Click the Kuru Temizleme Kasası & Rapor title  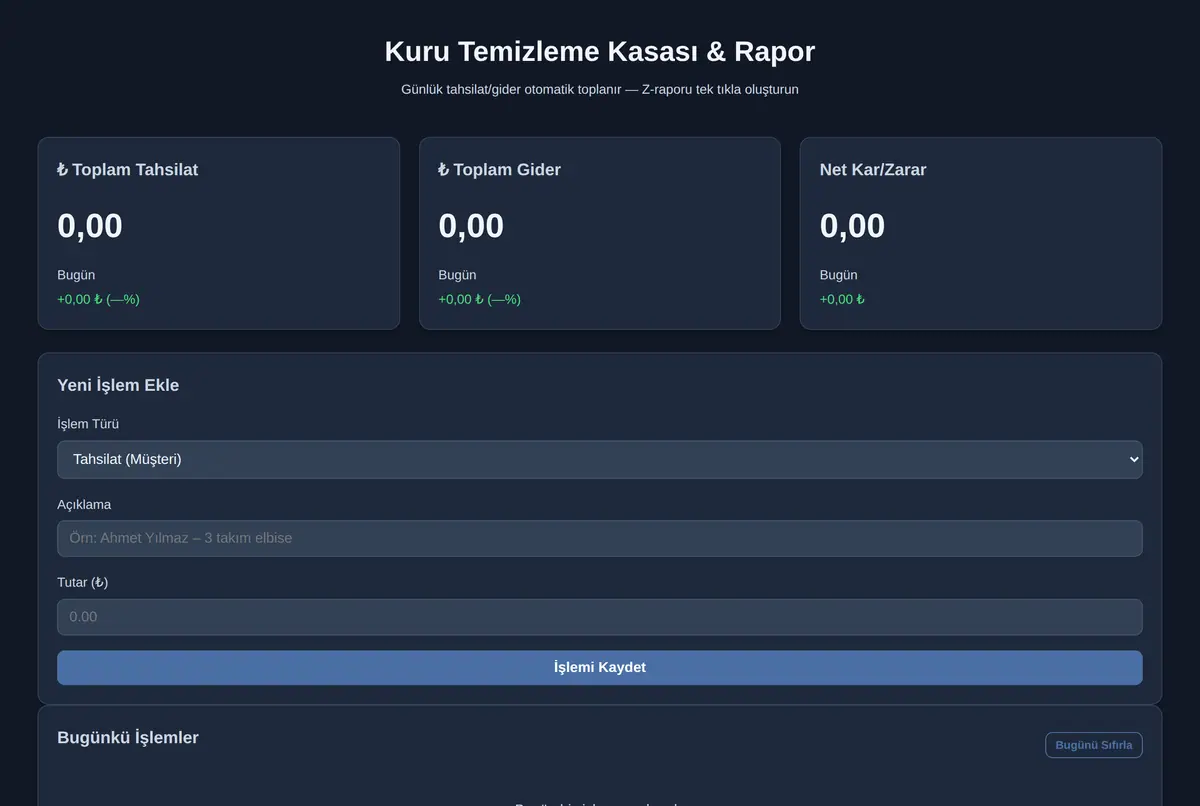pyautogui.click(x=600, y=52)
